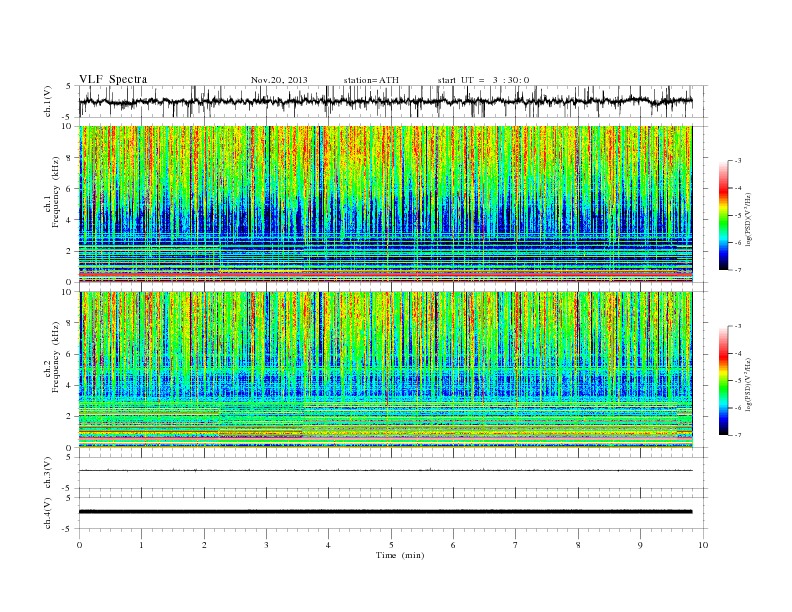Viewport: 792px width, 612px height.
Task: Click the 'station=ATH' label
Action: pos(371,80)
